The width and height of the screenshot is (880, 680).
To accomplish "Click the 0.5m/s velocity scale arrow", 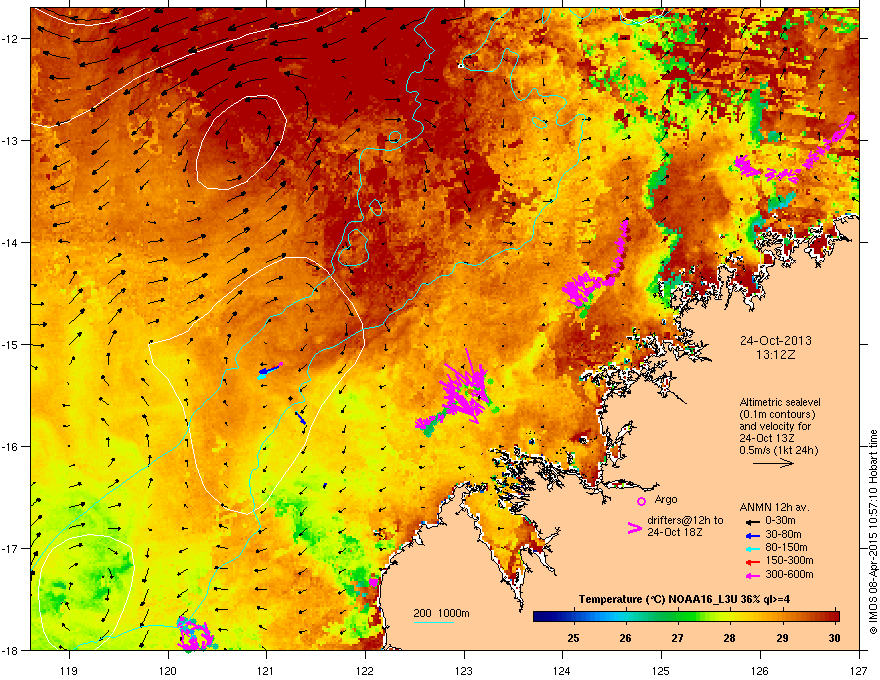I will [x=773, y=463].
